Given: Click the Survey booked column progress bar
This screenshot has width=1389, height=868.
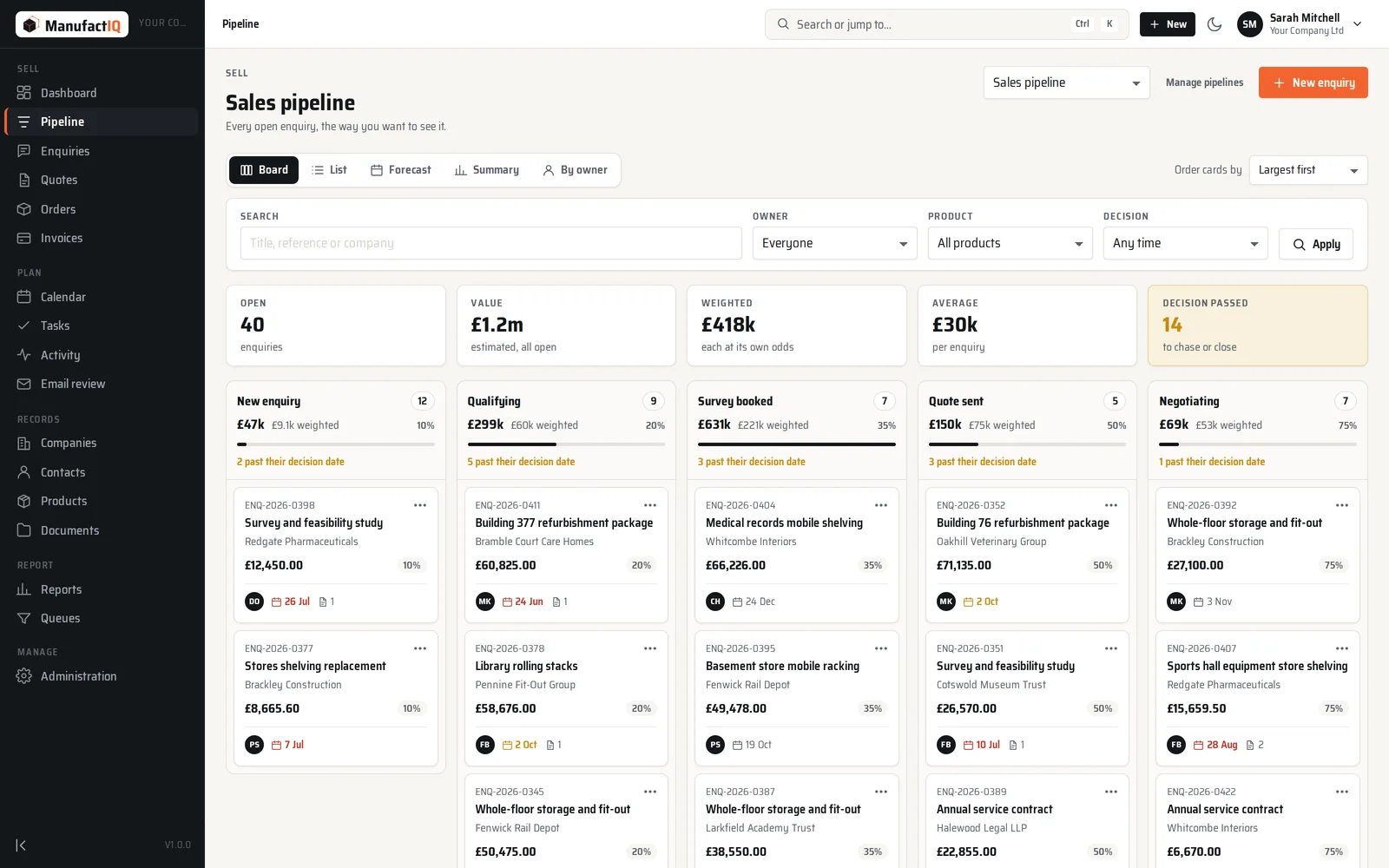Looking at the screenshot, I should point(796,444).
